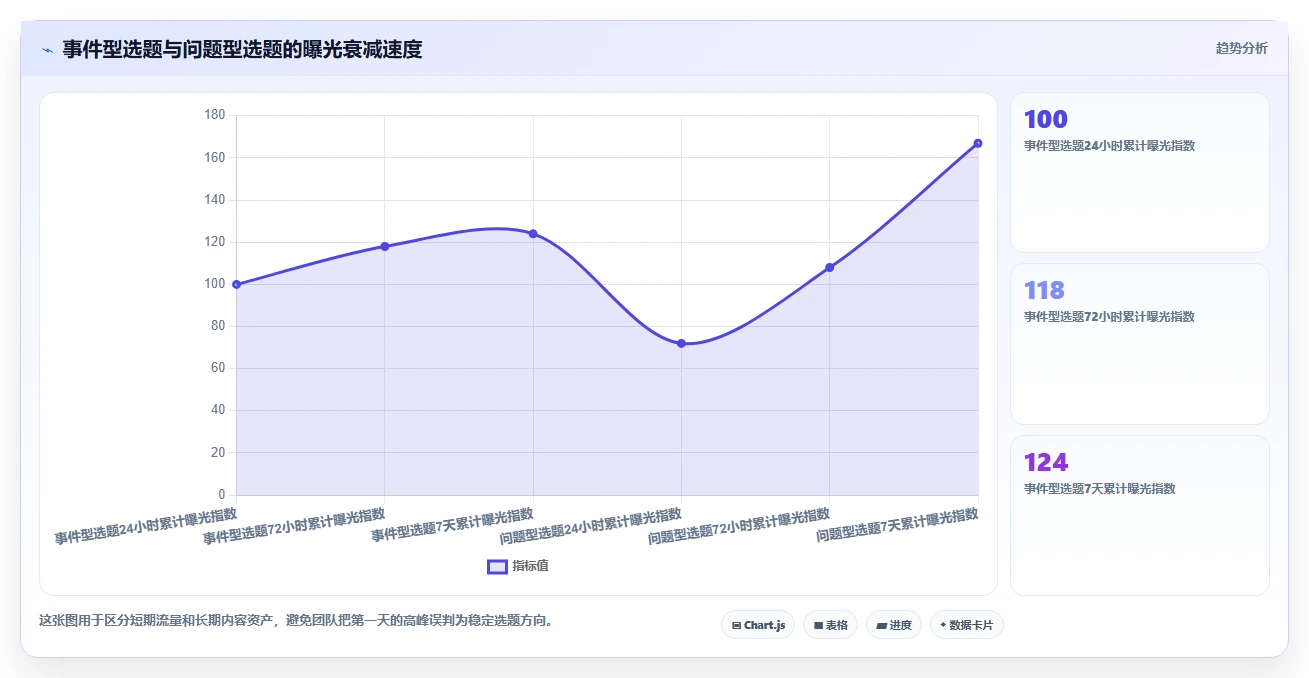Image resolution: width=1309 pixels, height=678 pixels.
Task: Click the trend icon beside the title
Action: tap(47, 49)
